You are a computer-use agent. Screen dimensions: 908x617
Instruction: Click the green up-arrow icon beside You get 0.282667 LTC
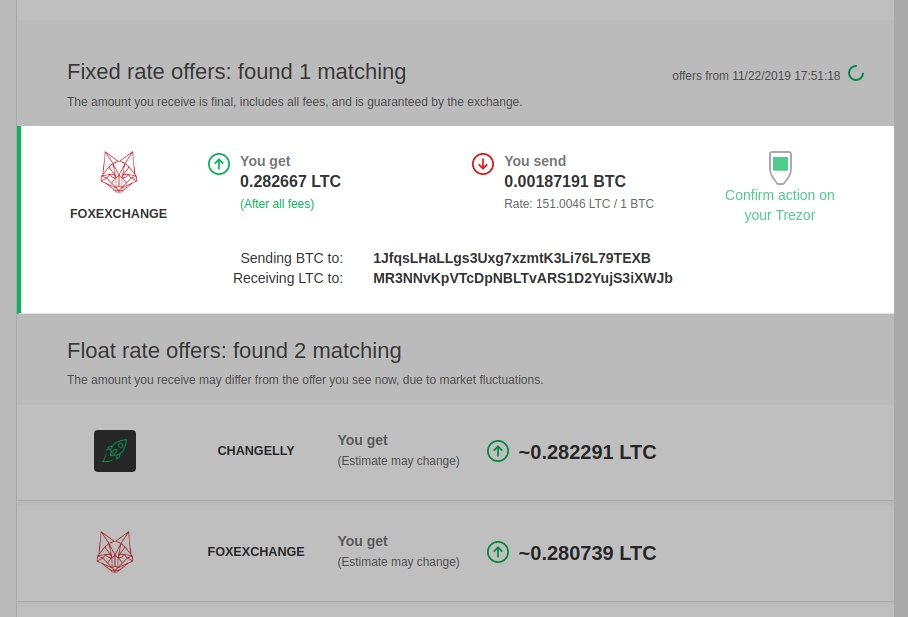click(219, 164)
